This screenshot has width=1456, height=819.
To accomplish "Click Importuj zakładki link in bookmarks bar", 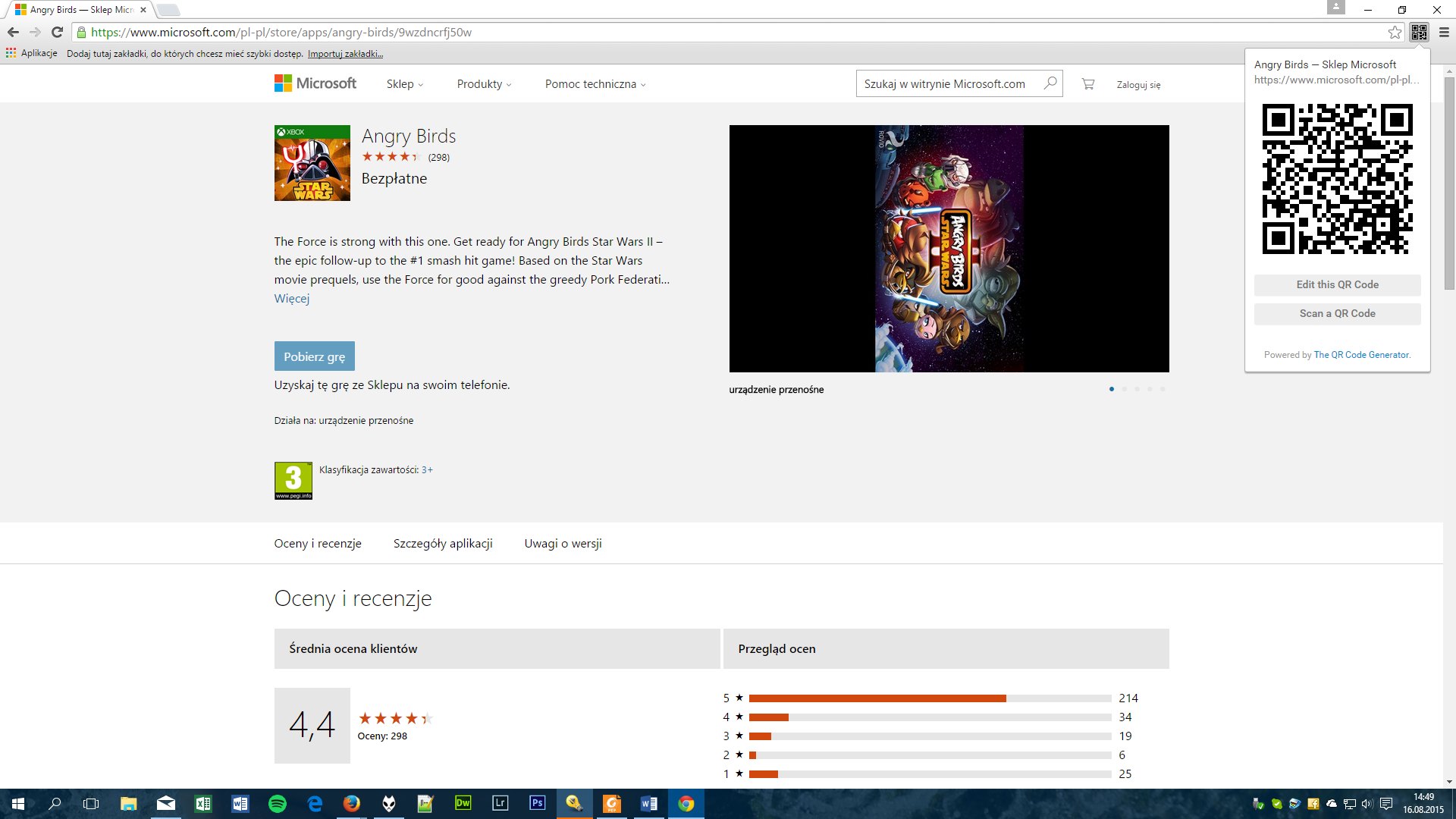I will pos(345,54).
